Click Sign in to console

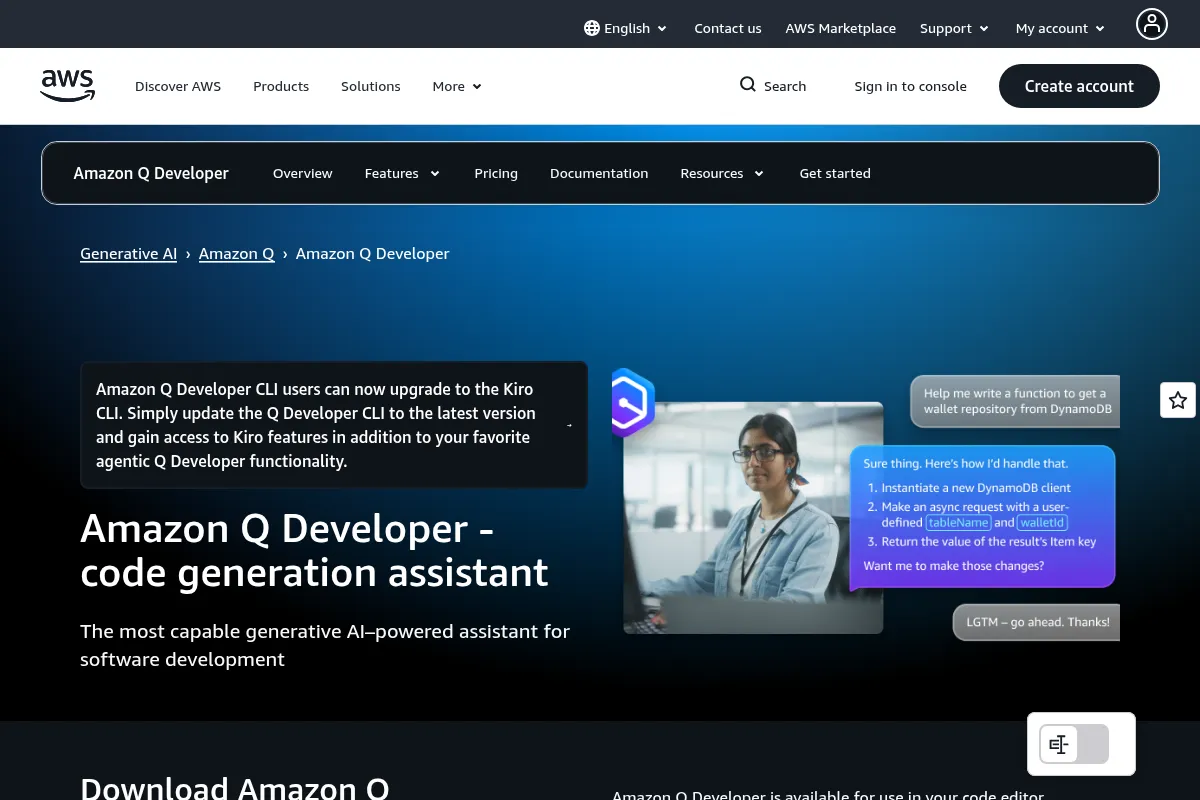pyautogui.click(x=910, y=86)
